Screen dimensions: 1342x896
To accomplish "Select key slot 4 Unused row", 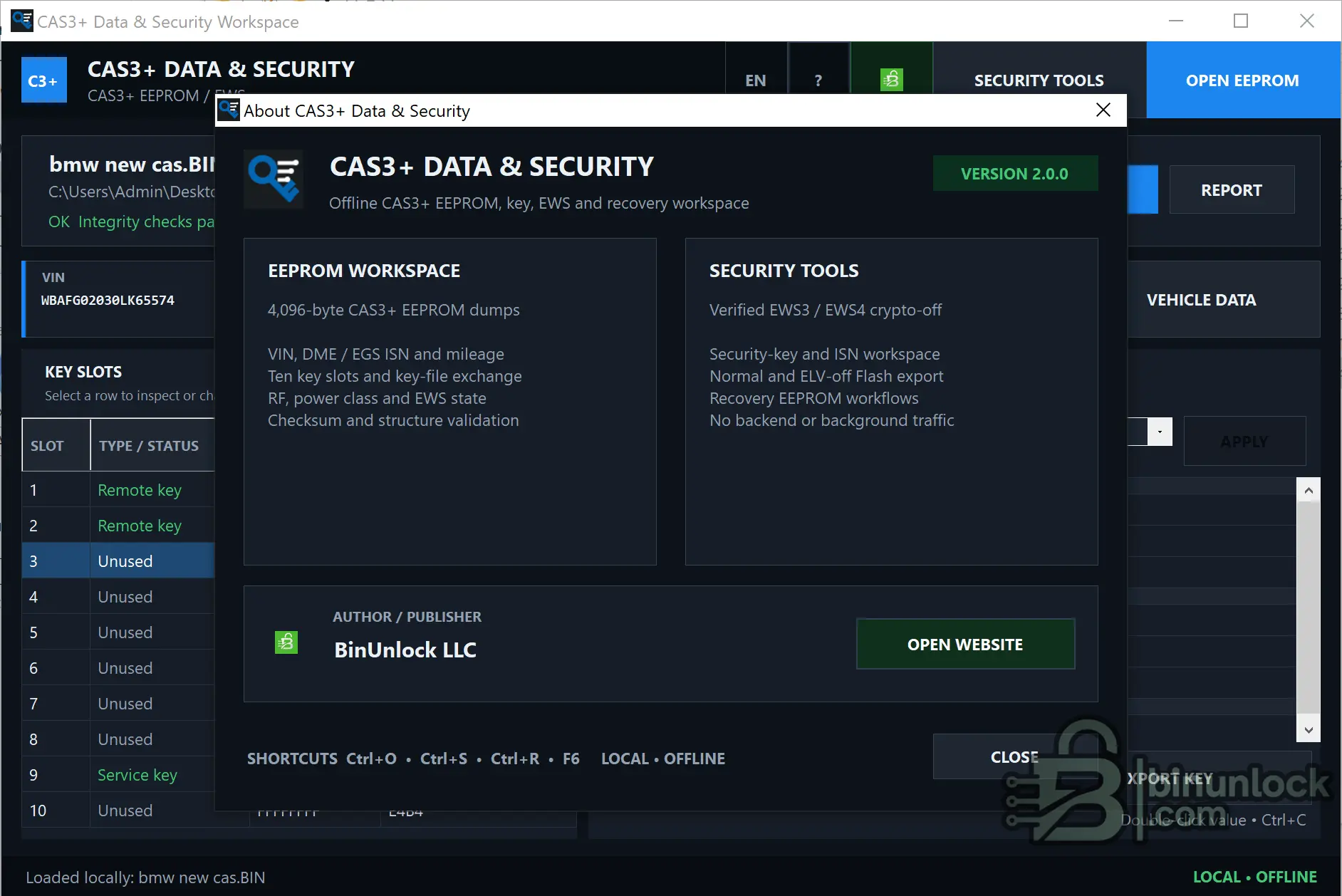I will click(x=118, y=596).
